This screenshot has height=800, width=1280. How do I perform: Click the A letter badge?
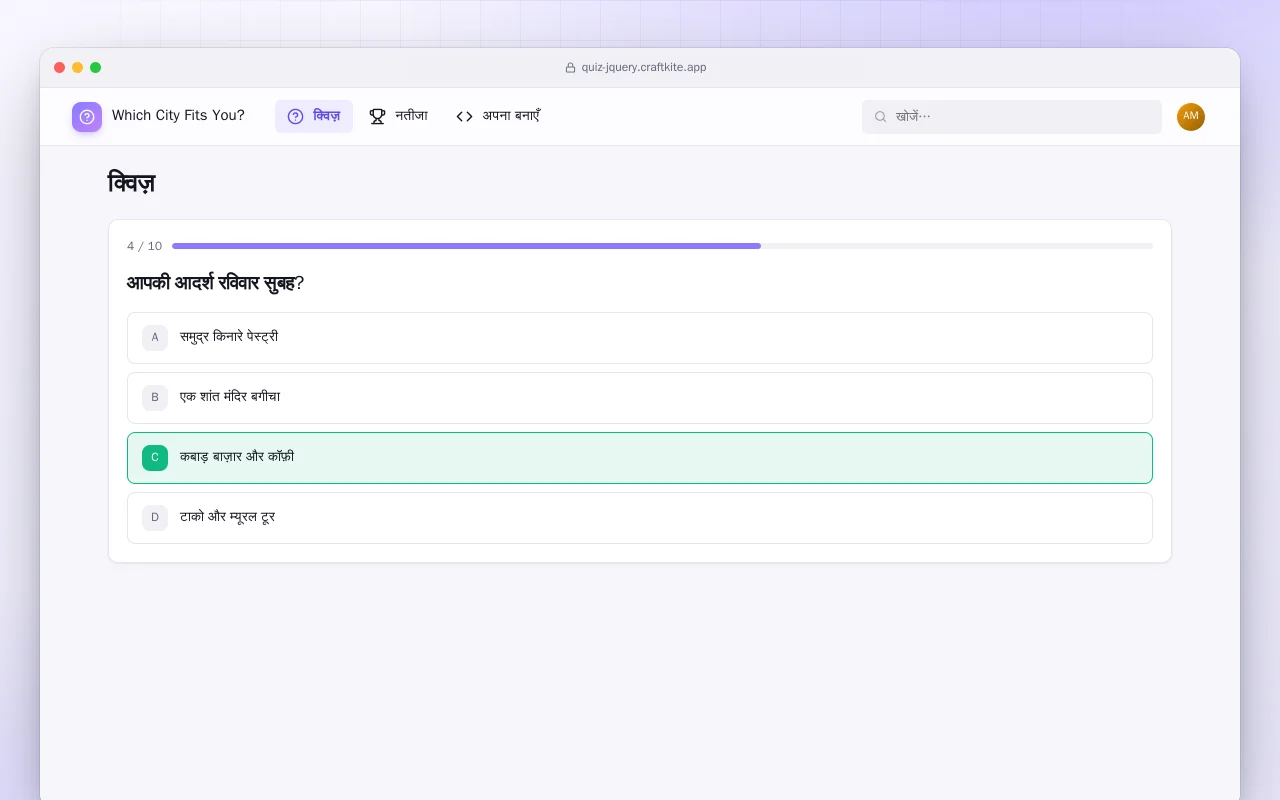click(155, 338)
